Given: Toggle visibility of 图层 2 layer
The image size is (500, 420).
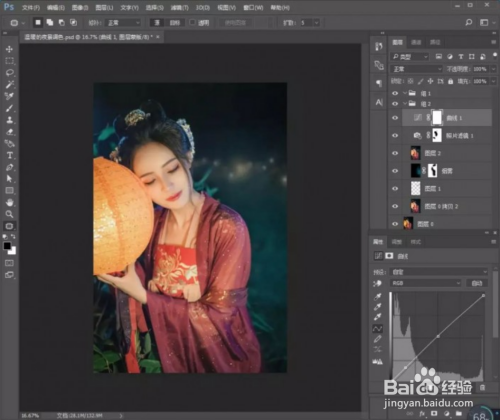Looking at the screenshot, I should 395,153.
